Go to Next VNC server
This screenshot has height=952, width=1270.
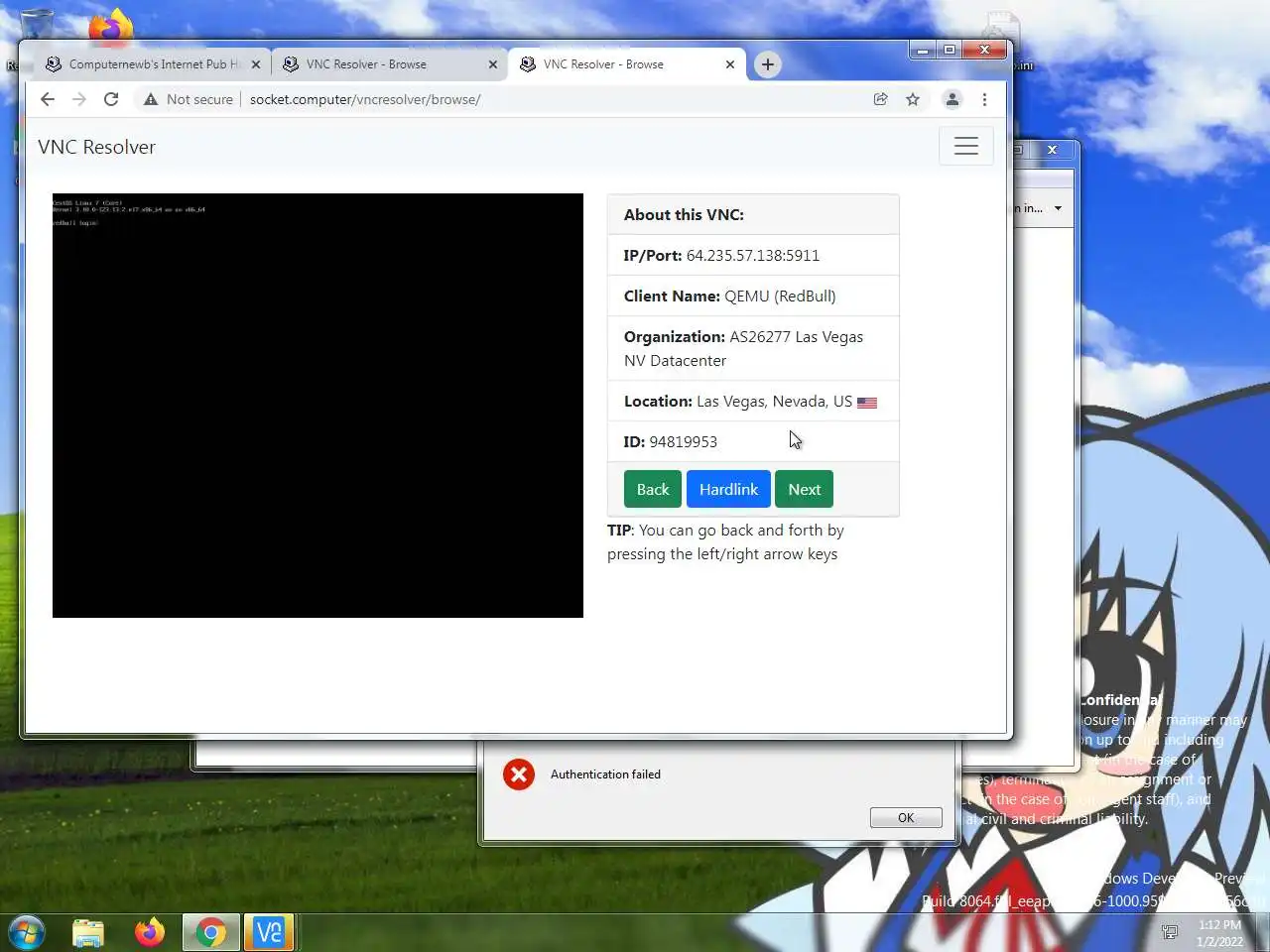pyautogui.click(x=805, y=489)
